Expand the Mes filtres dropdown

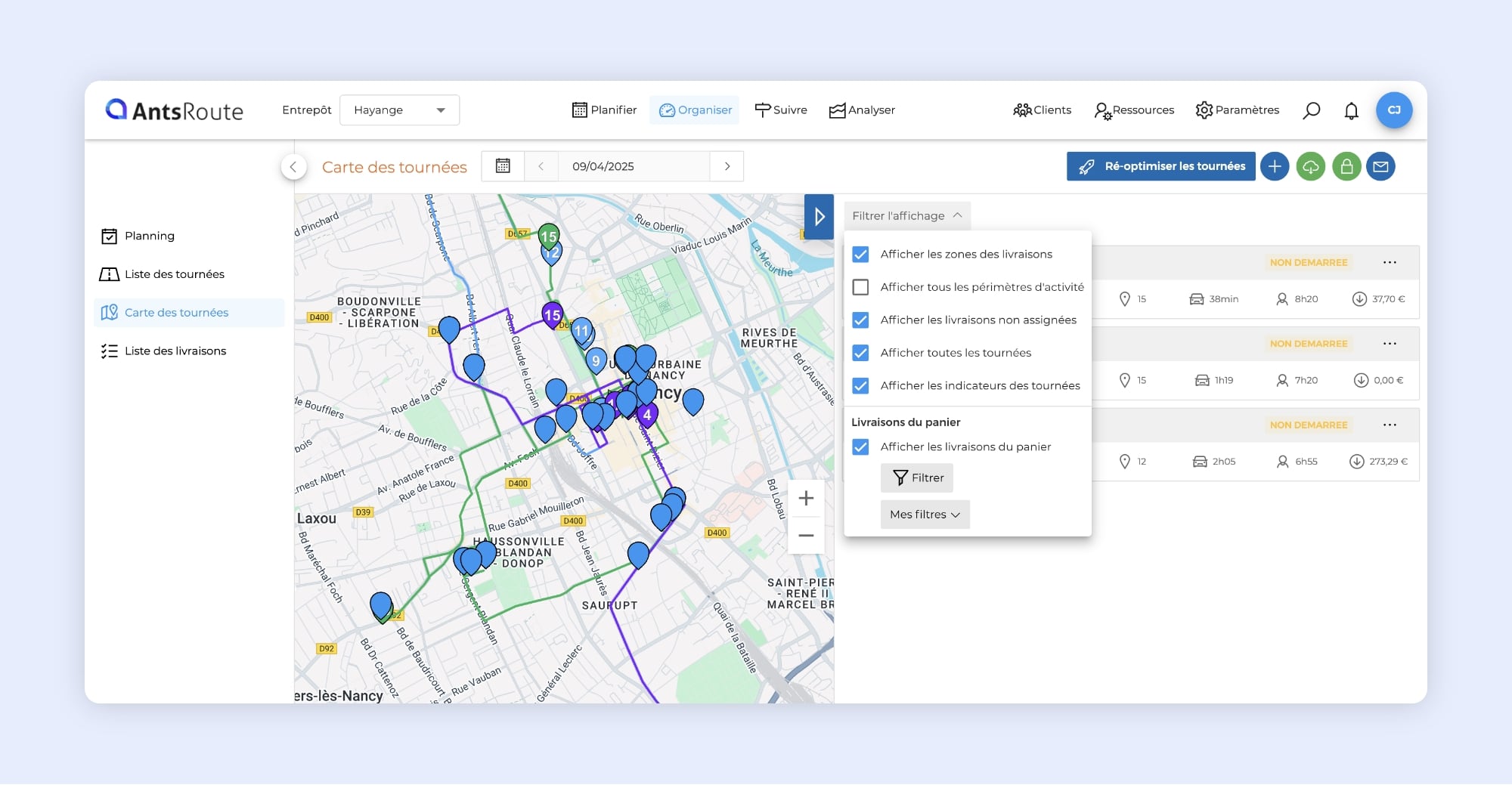coord(925,515)
